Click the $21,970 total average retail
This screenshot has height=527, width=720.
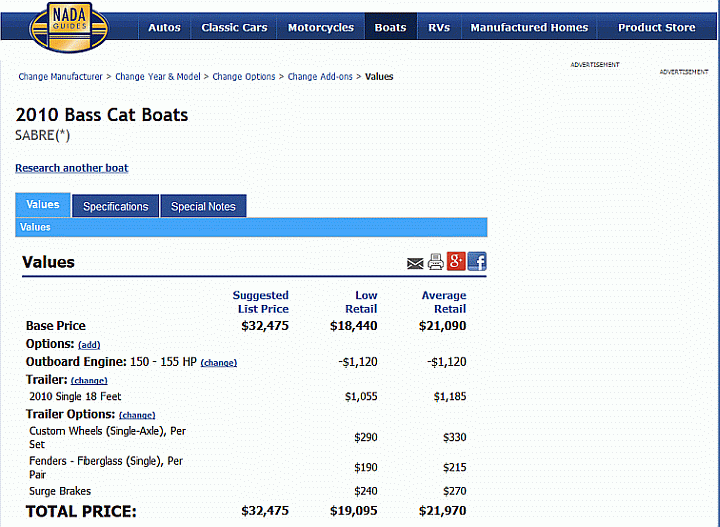click(442, 511)
